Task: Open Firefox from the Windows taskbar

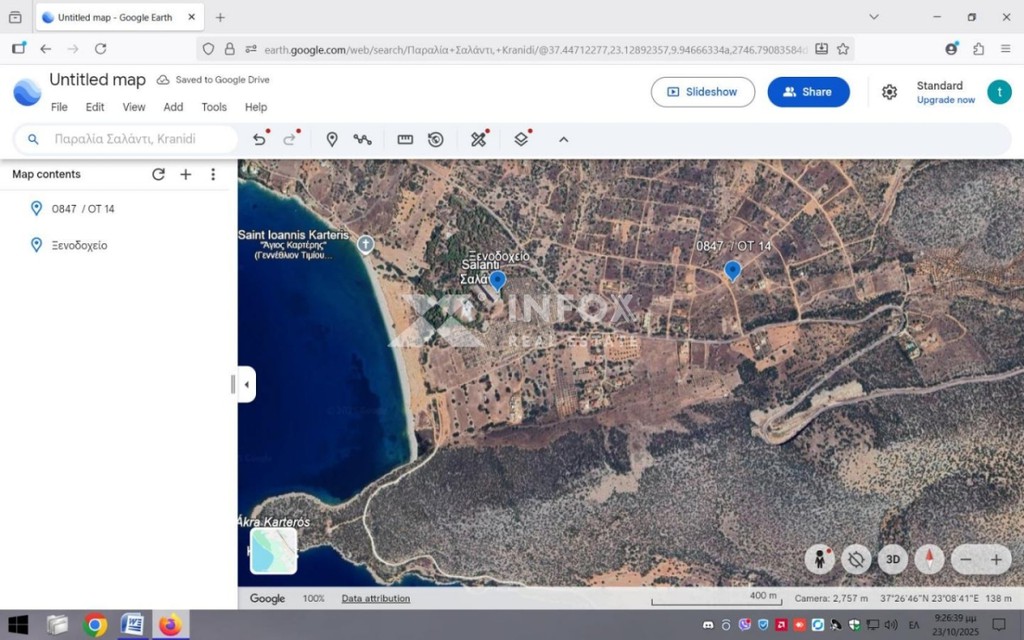Action: 170,625
